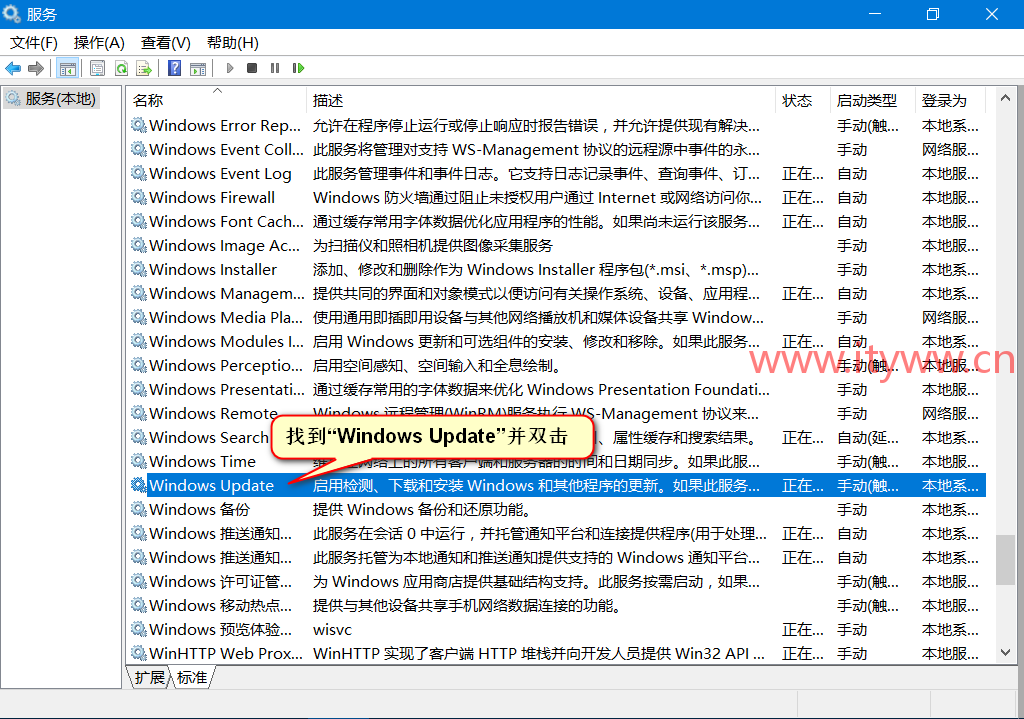Select the Windows Modules I... service name
The height and width of the screenshot is (719, 1024).
tap(227, 342)
